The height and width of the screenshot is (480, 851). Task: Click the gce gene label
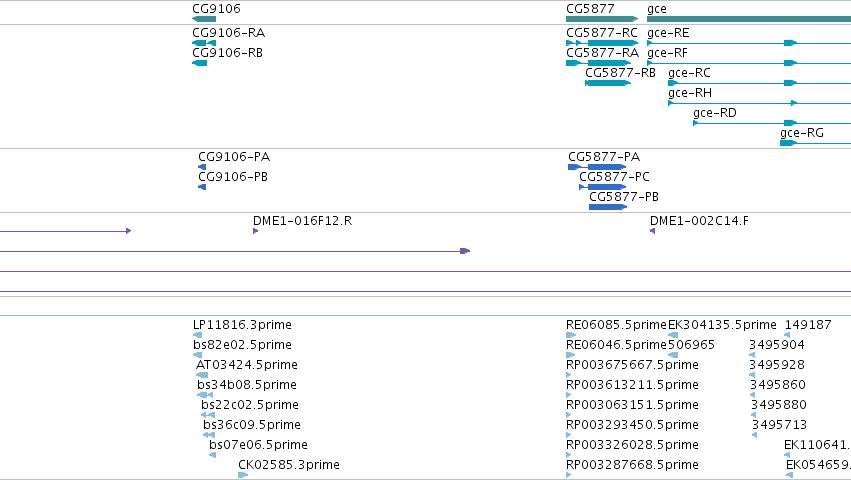[x=657, y=9]
